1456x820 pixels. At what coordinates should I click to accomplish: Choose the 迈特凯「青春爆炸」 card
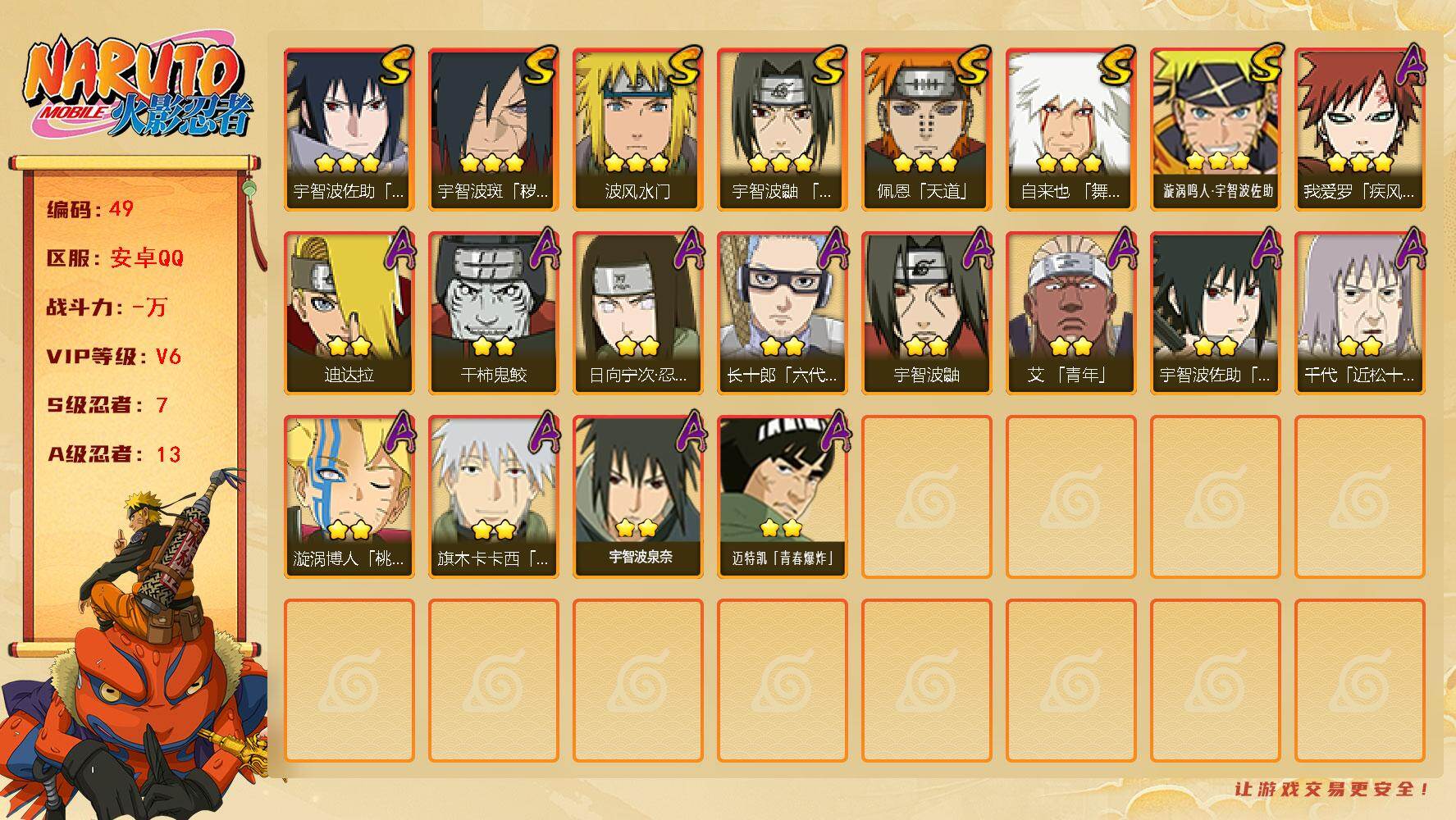point(782,497)
